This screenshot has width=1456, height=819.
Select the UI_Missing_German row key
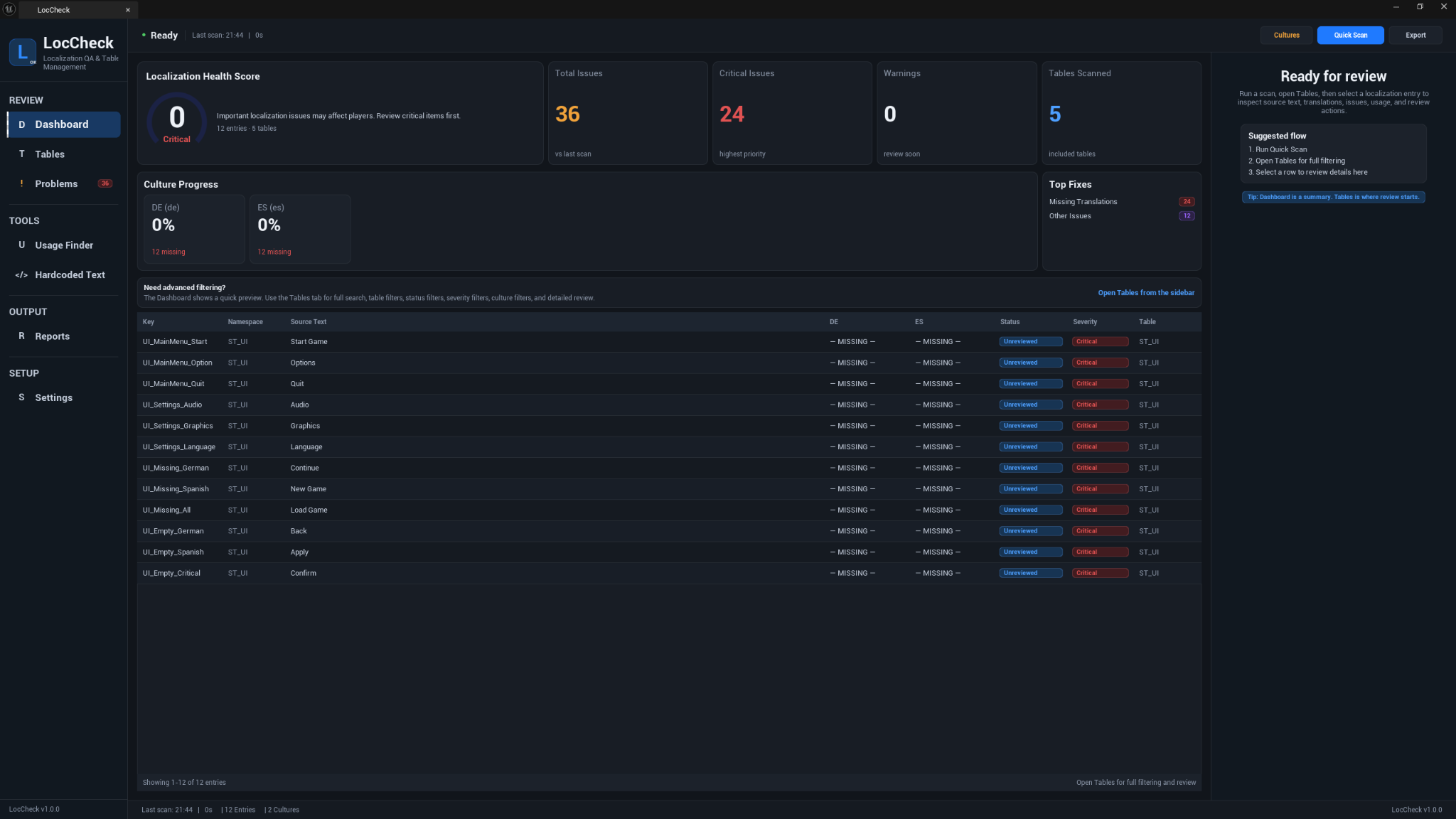(x=176, y=468)
